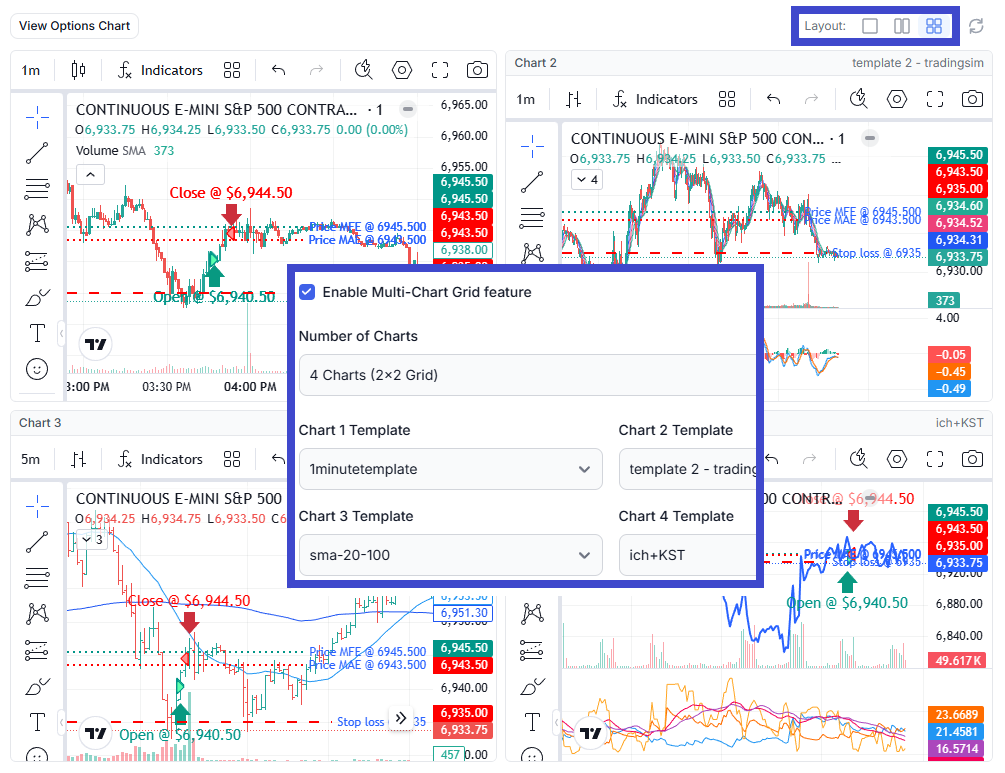Collapse the Chart 1 indicator legend
This screenshot has width=1005, height=773.
90,175
